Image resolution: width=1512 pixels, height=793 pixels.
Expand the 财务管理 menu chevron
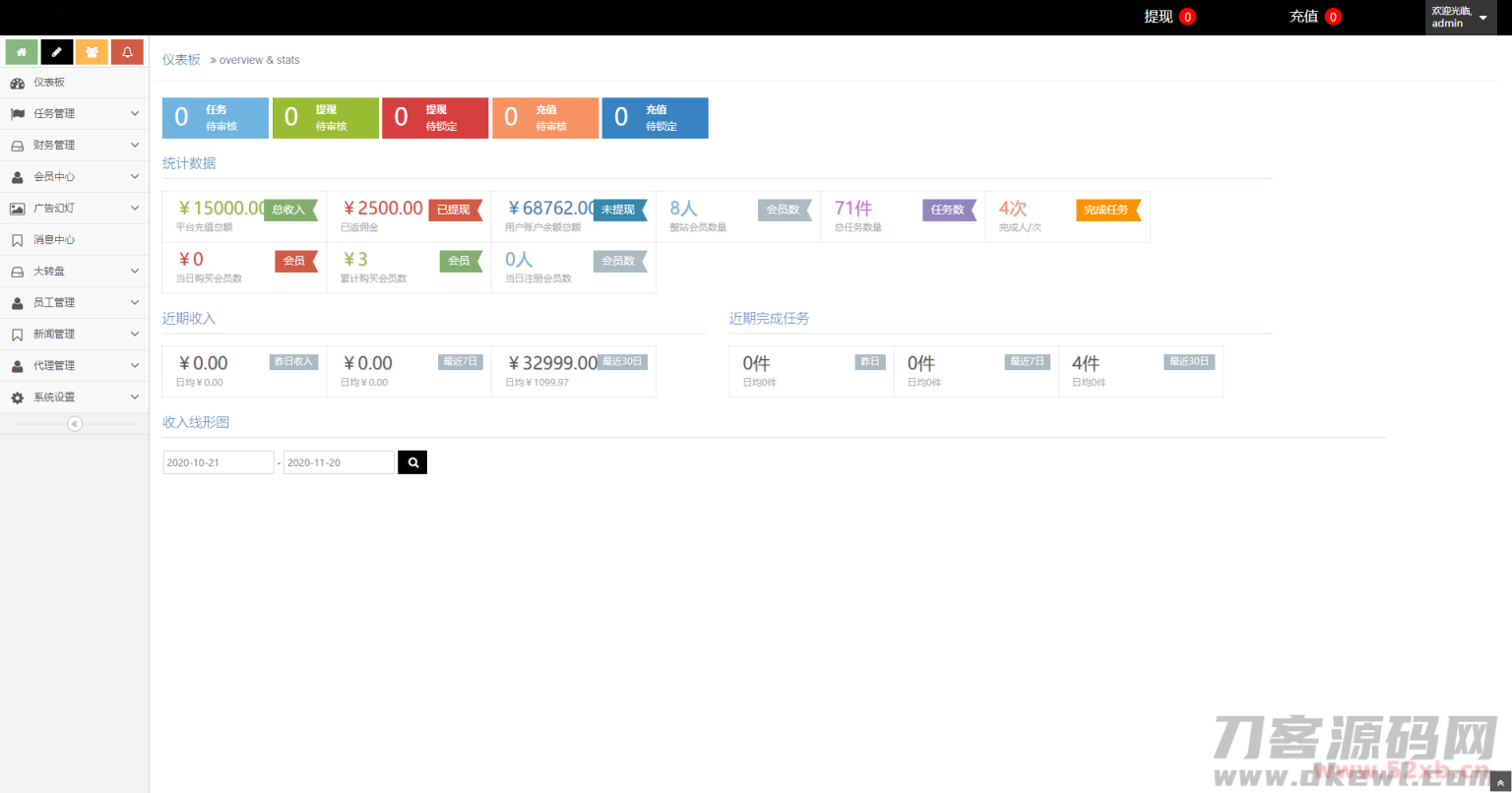pyautogui.click(x=135, y=145)
